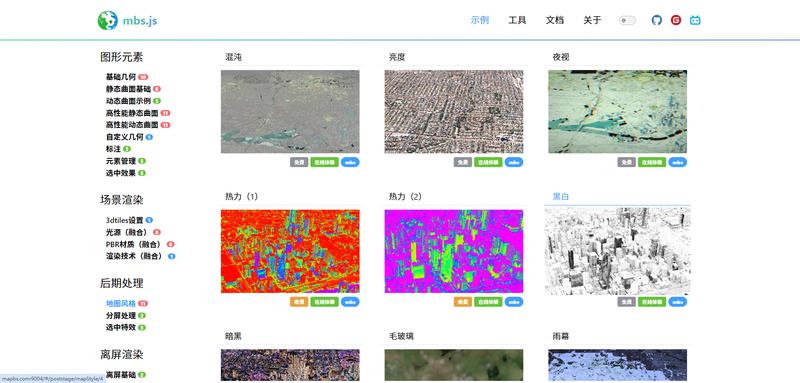800x383 pixels.
Task: Open the 3dtiles设置 category
Action: pos(124,220)
